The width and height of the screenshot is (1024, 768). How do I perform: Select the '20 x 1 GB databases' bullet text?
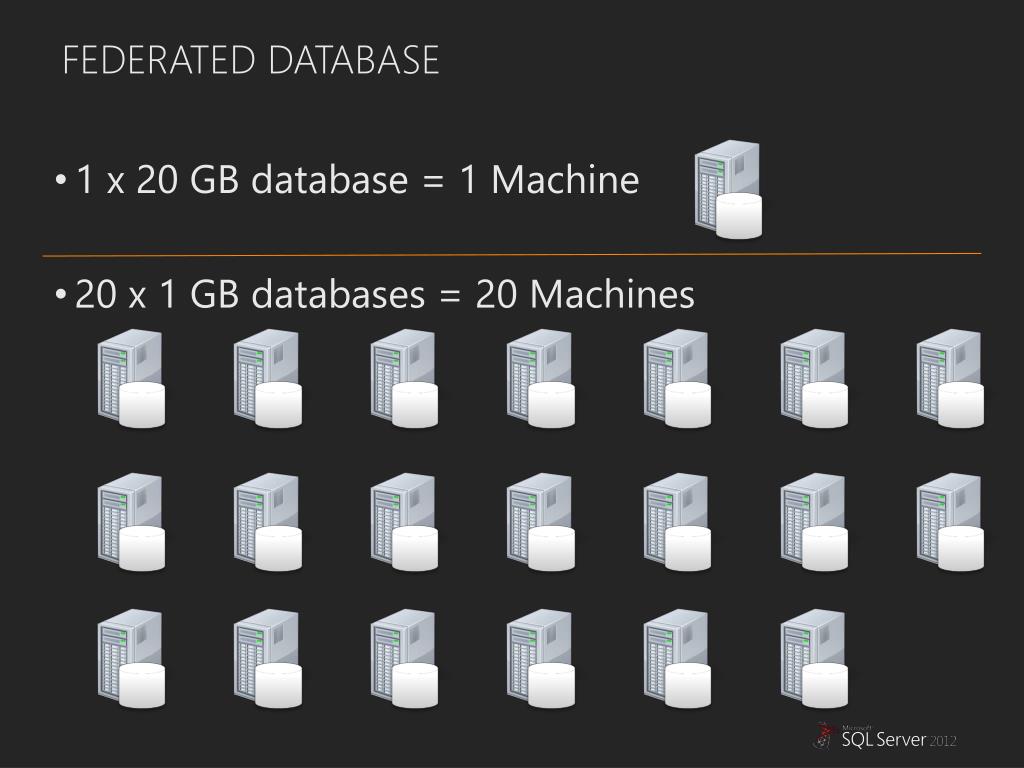click(250, 294)
